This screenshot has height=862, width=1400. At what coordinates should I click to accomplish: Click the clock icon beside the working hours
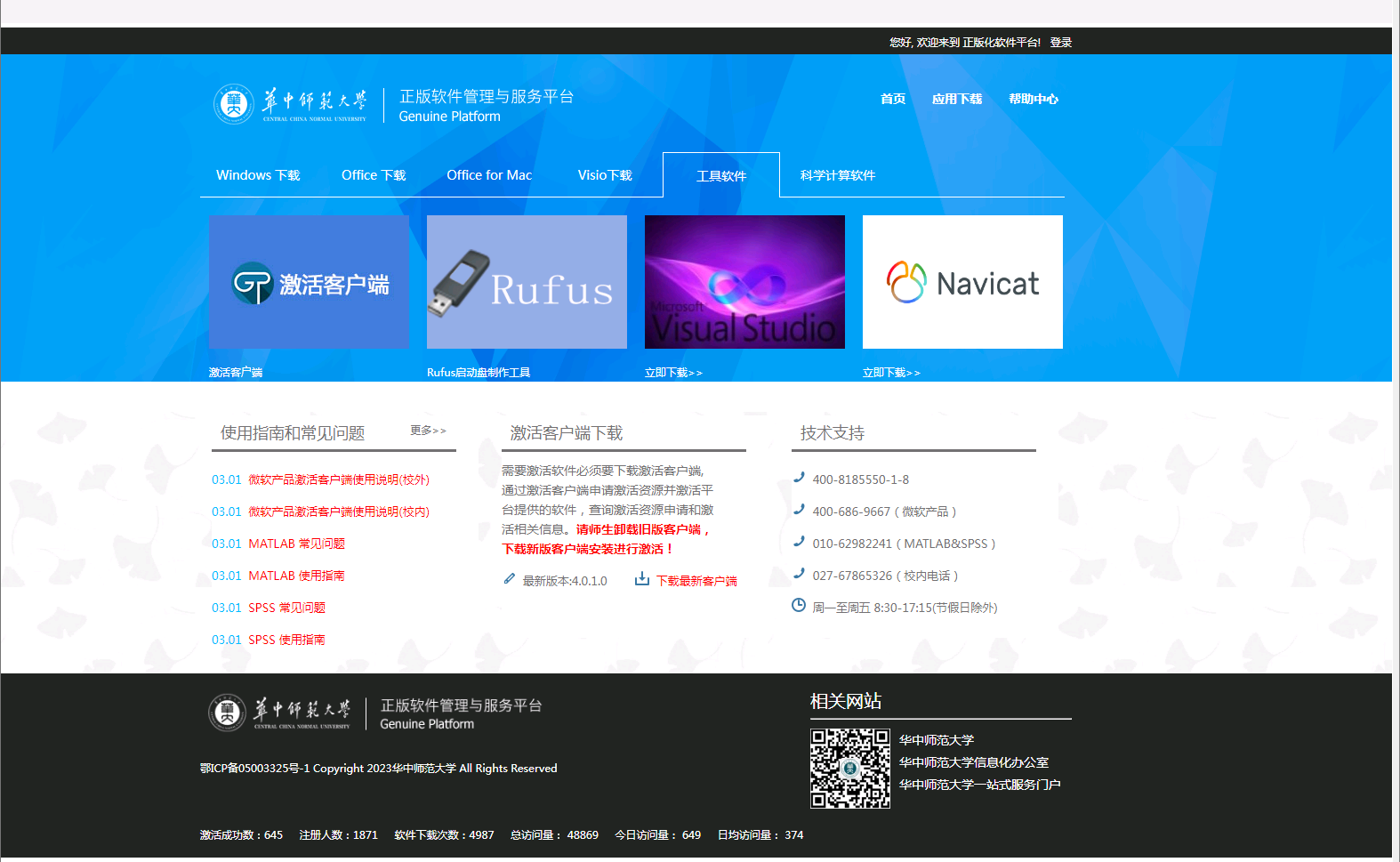coord(799,606)
